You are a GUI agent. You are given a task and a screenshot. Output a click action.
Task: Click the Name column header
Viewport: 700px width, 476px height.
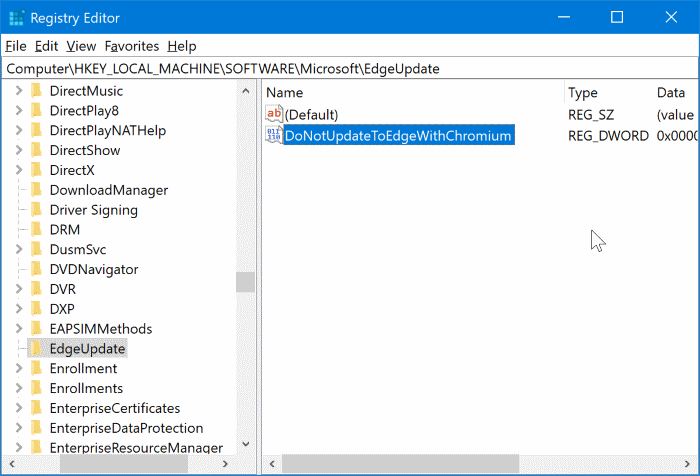(413, 92)
